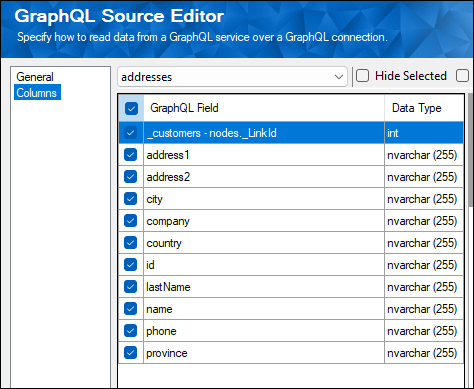Screen dimensions: 474x389
Task: Select the company field name
Action: pos(264,221)
